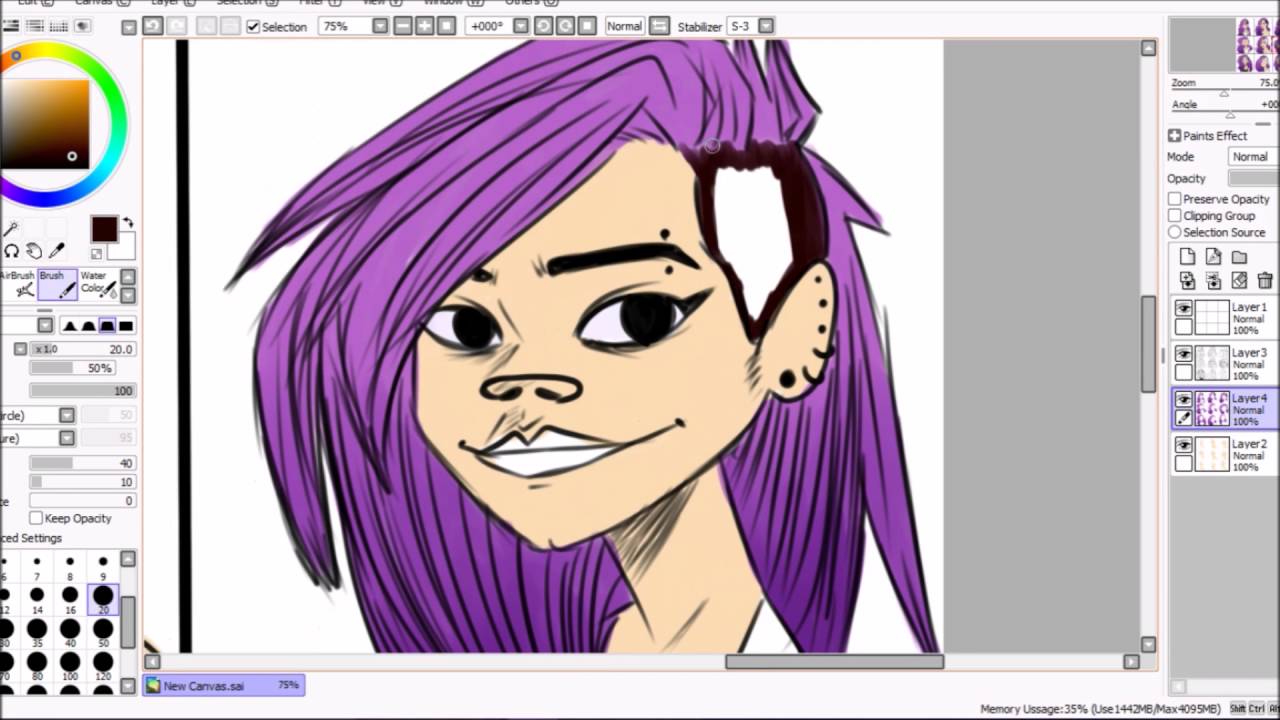This screenshot has width=1280, height=720.
Task: Create a new linework layer
Action: pos(1213,257)
